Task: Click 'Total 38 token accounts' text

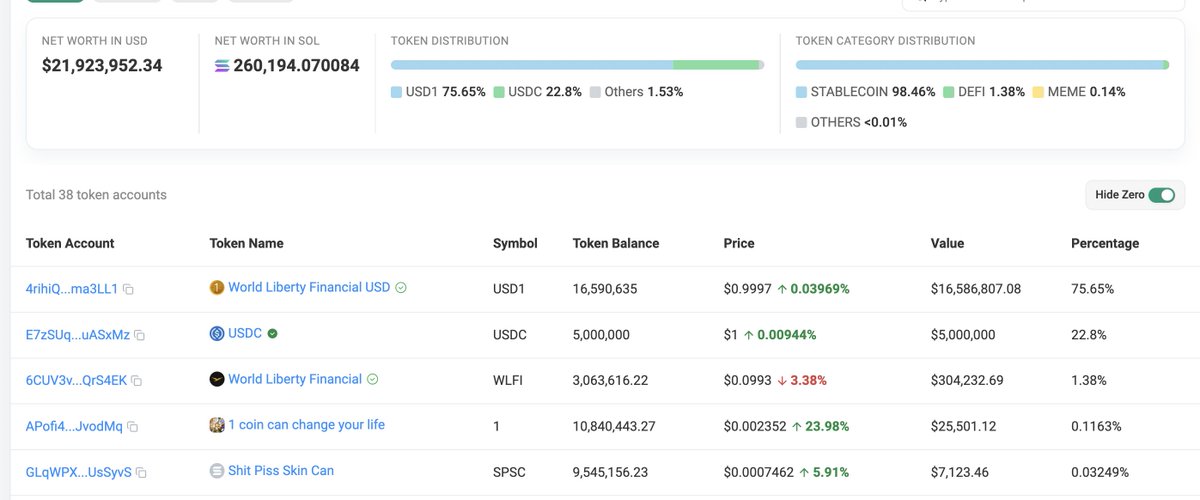Action: 96,195
